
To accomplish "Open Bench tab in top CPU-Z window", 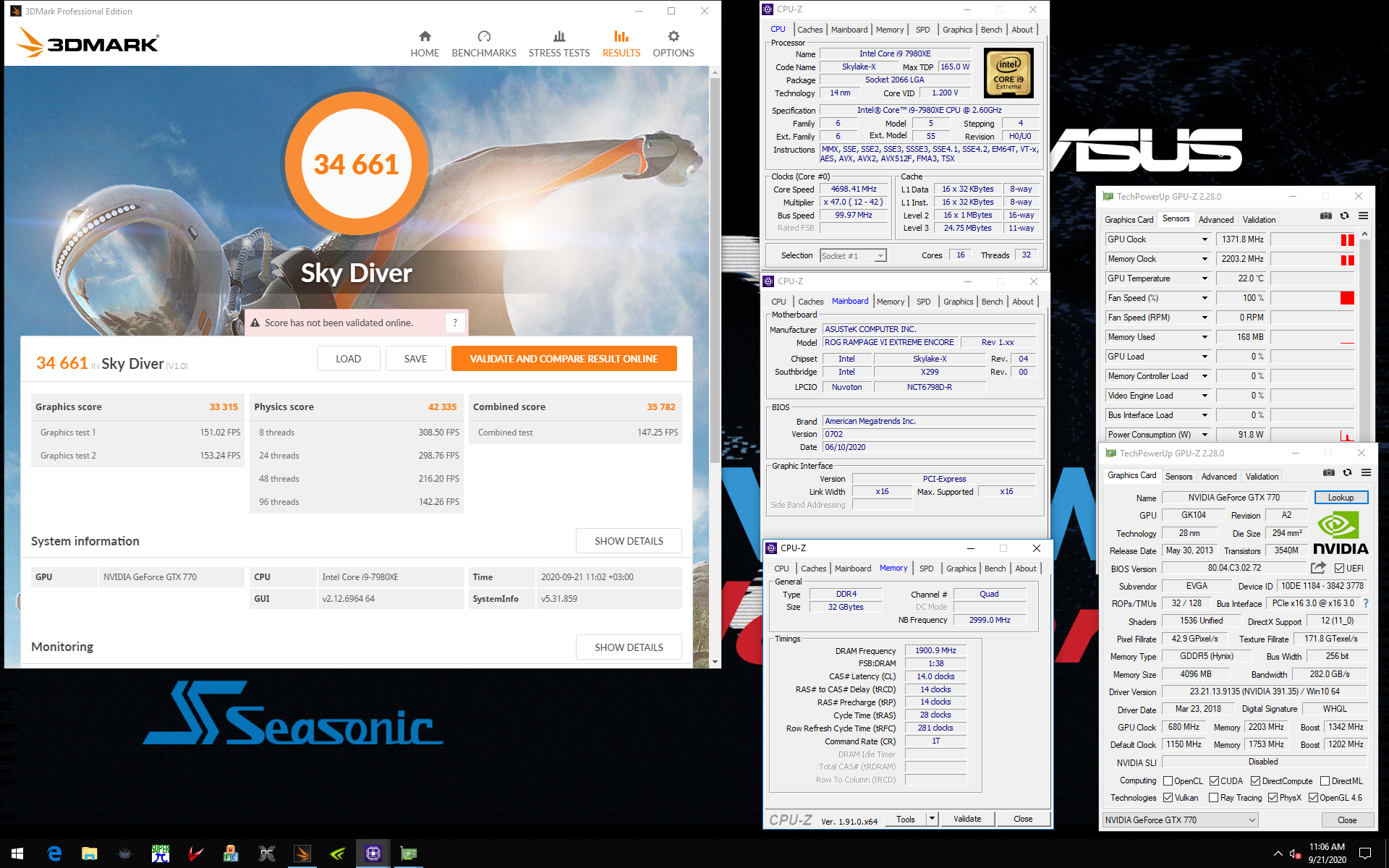I will [x=991, y=30].
